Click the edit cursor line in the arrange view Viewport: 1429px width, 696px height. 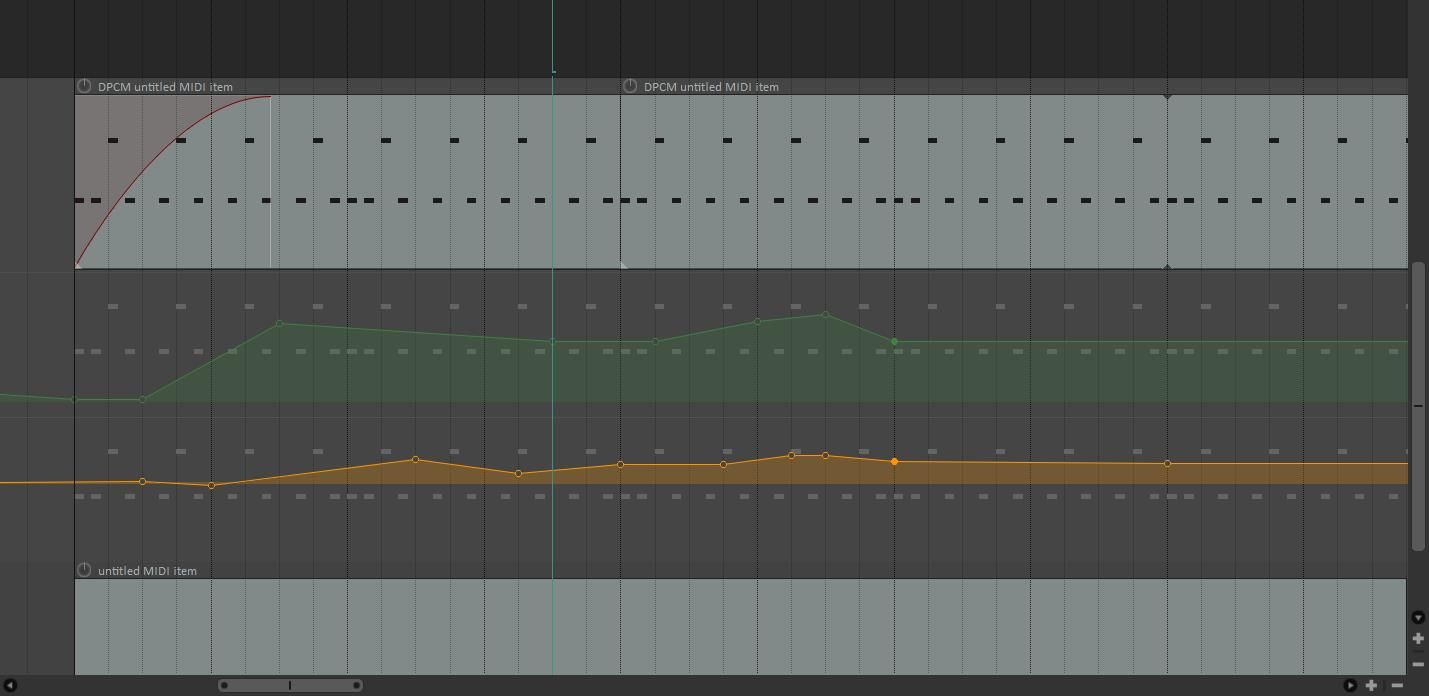click(x=553, y=300)
